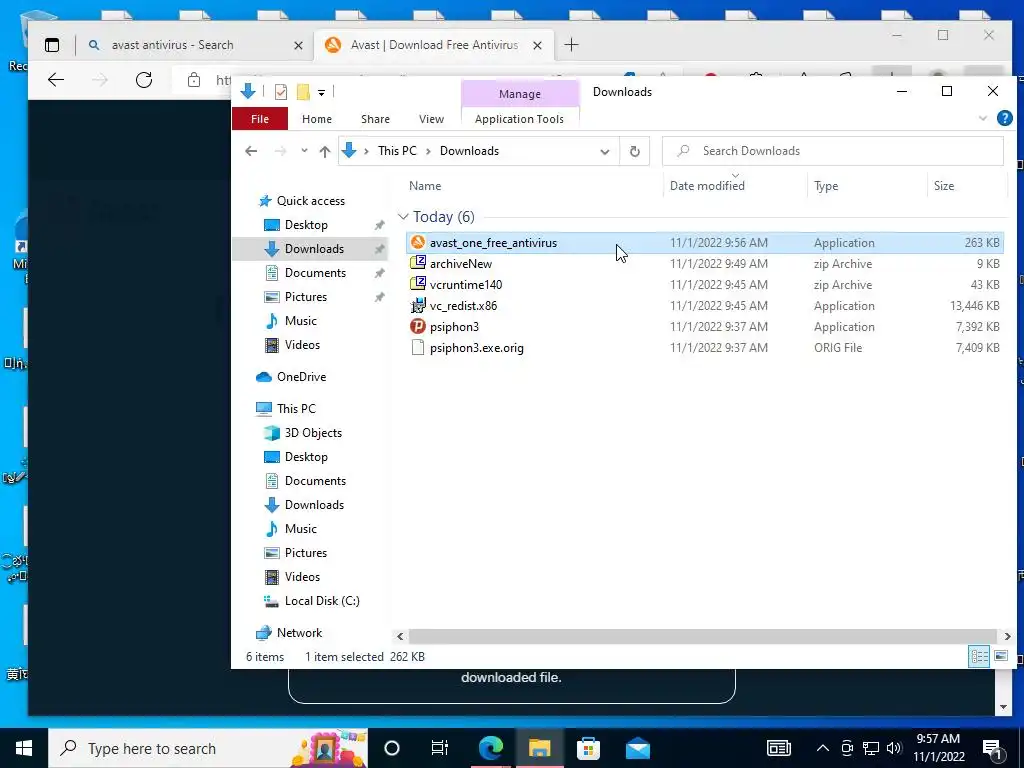Select This PC in navigation pane
Viewport: 1024px width, 768px height.
pos(296,409)
